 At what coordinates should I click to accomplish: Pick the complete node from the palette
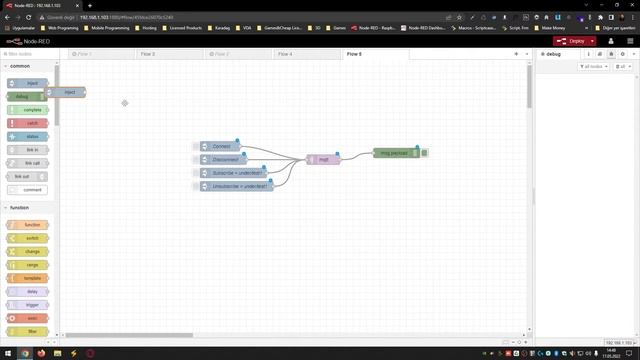point(27,110)
